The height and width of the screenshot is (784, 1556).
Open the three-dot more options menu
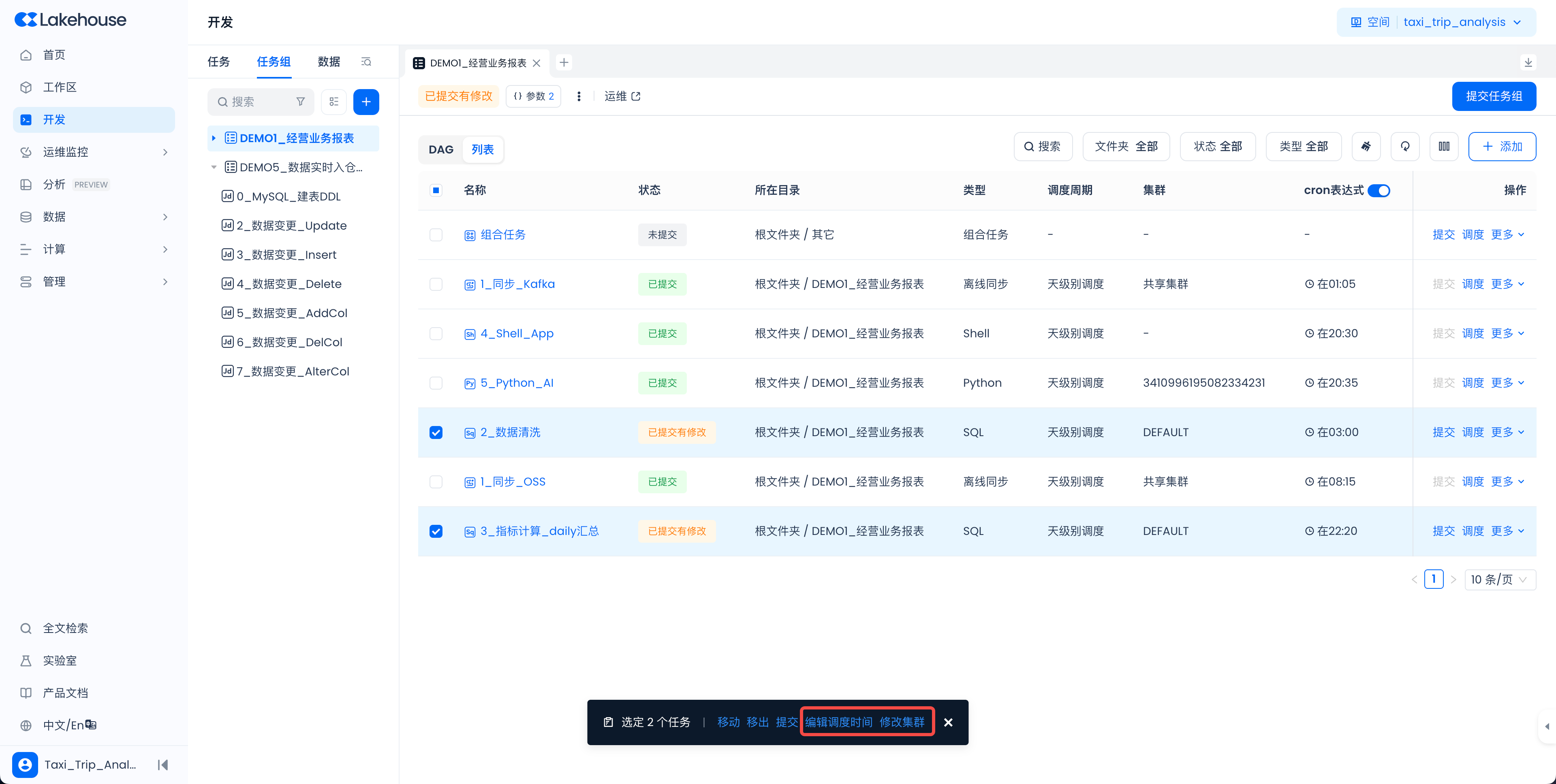pos(579,96)
